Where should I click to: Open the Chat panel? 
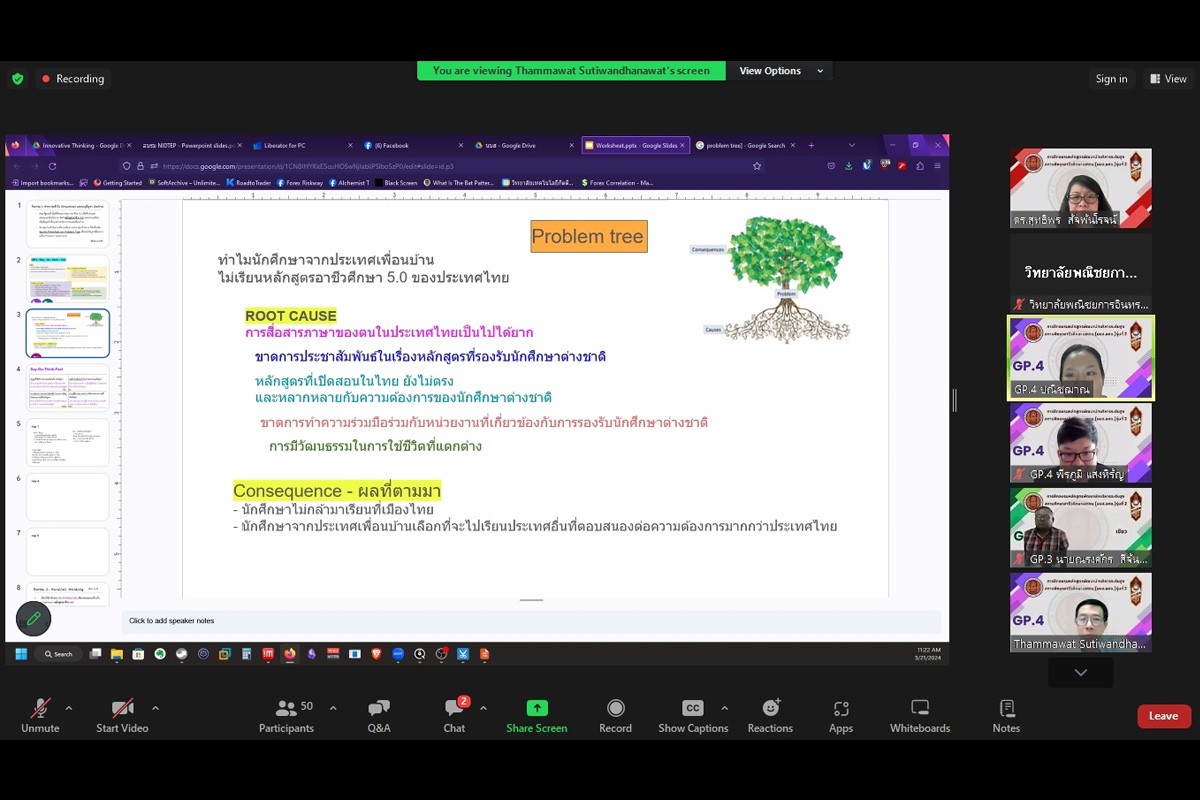tap(454, 715)
